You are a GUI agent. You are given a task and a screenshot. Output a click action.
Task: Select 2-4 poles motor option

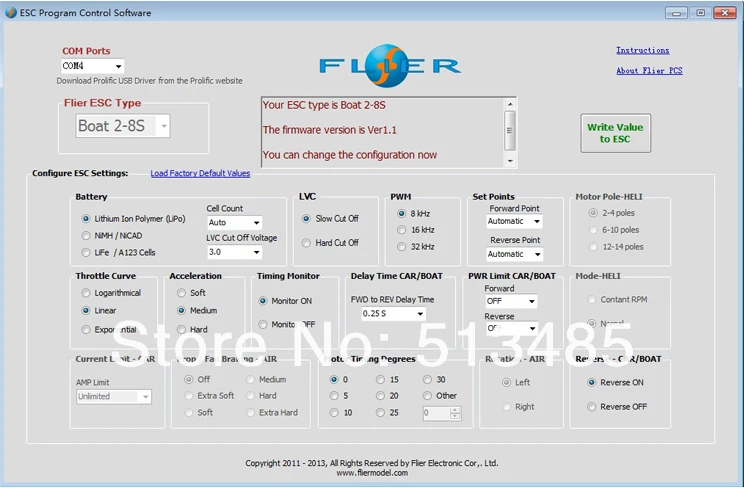click(612, 213)
